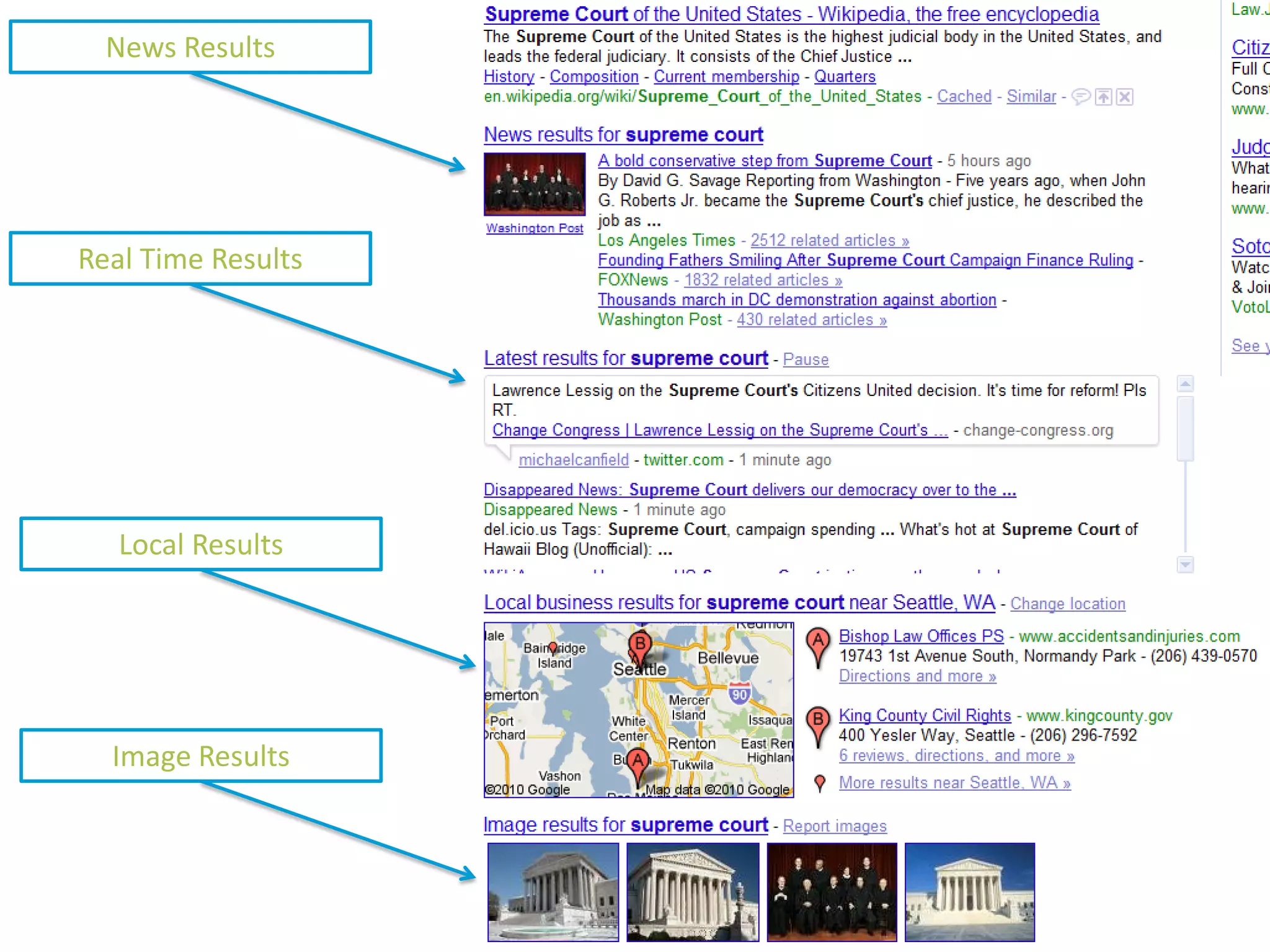Viewport: 1270px width, 952px height.
Task: Open Disappeared News headline link
Action: pos(750,490)
